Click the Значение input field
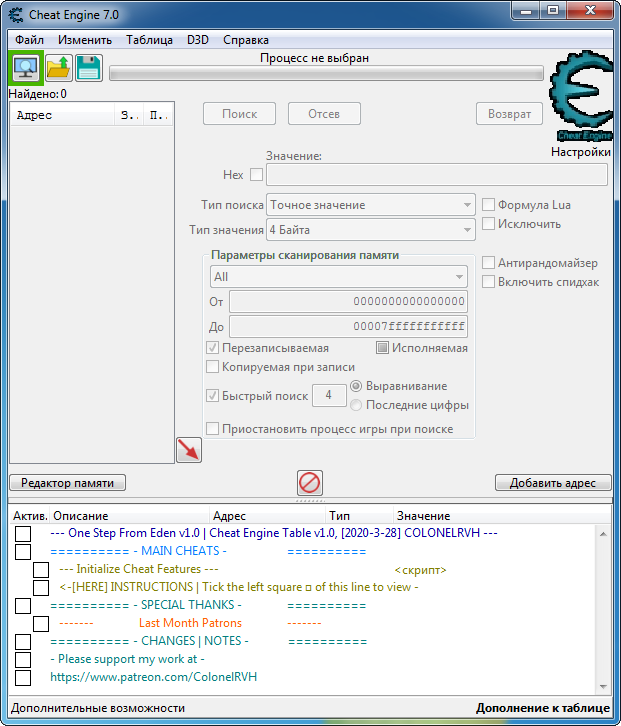The height and width of the screenshot is (726, 621). (437, 175)
